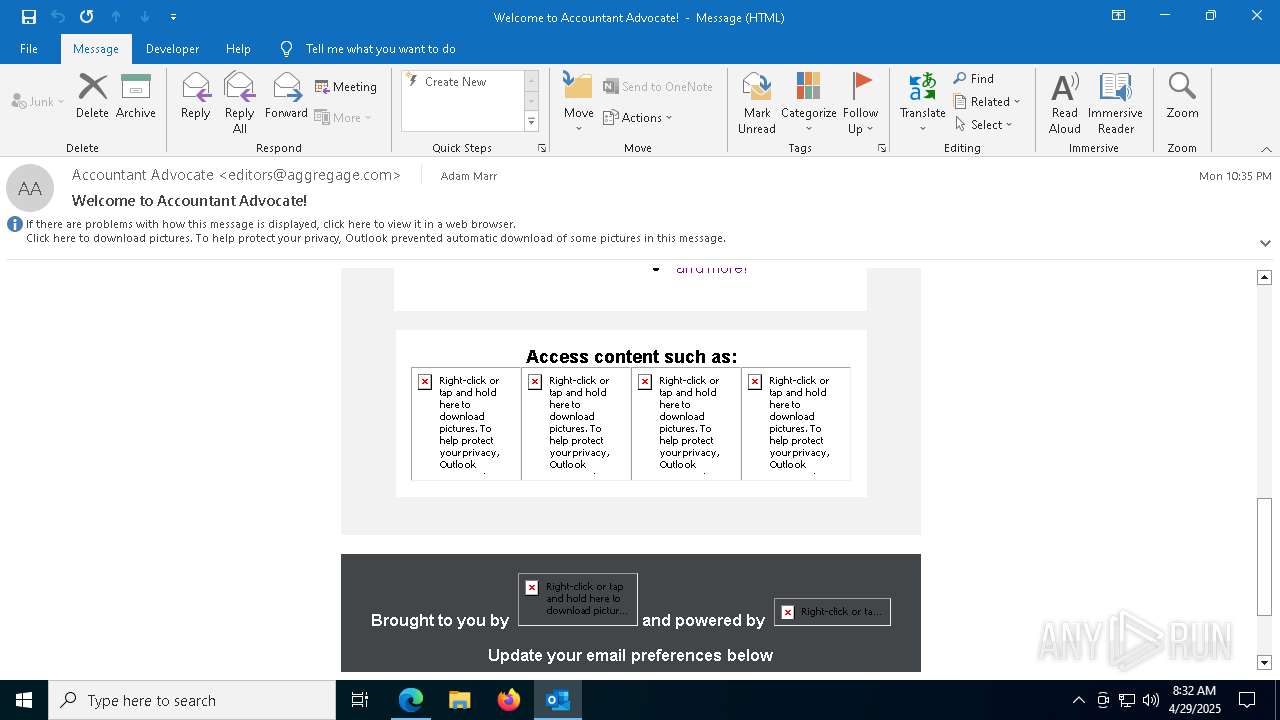Open the File tab
Viewport: 1280px width, 720px height.
(x=29, y=49)
